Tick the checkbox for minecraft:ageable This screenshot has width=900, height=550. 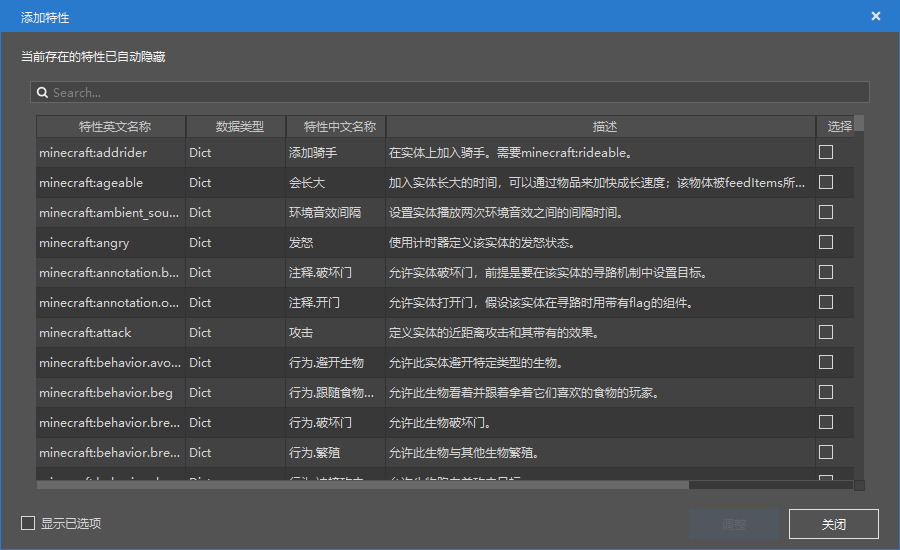tap(826, 182)
